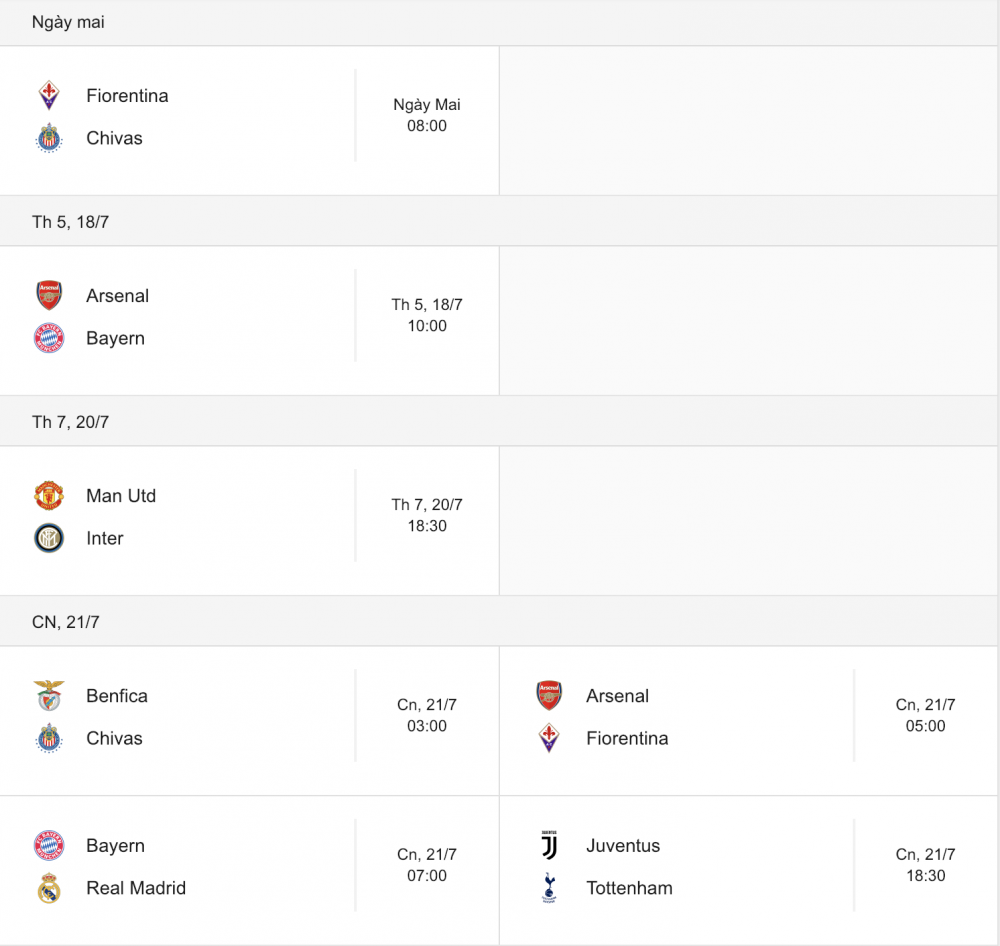Image resolution: width=1000 pixels, height=946 pixels.
Task: Select the "CN, 21/7" date header
Action: coord(66,622)
